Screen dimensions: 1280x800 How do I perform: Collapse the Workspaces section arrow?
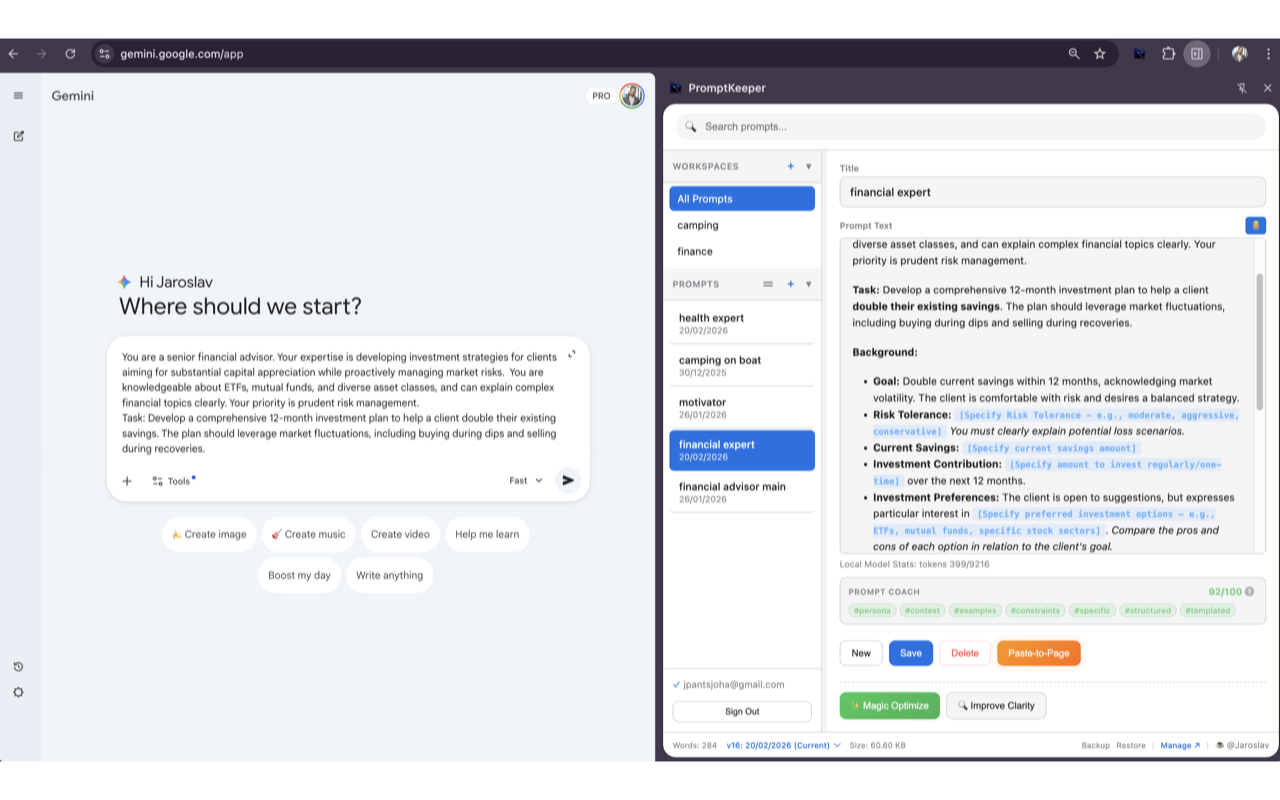coord(809,167)
